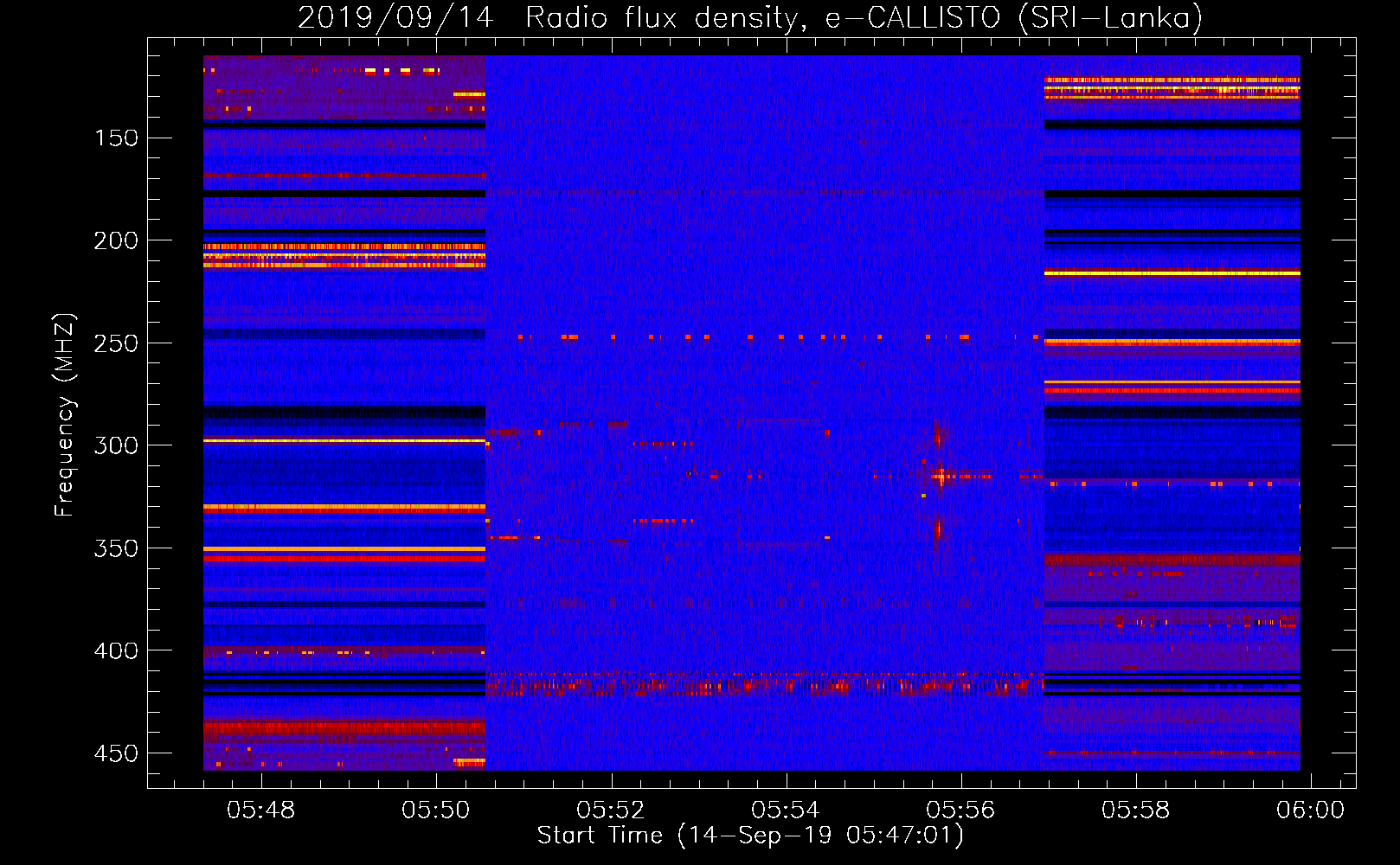This screenshot has height=865, width=1400.
Task: Click the 05:58 time tick label
Action: (1135, 811)
